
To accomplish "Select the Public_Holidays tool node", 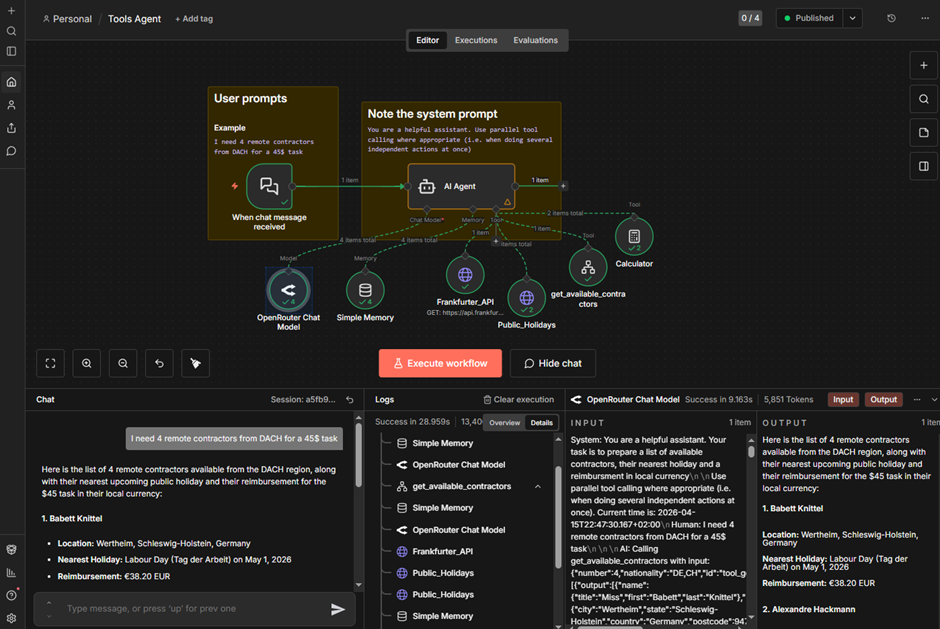I will click(x=527, y=296).
